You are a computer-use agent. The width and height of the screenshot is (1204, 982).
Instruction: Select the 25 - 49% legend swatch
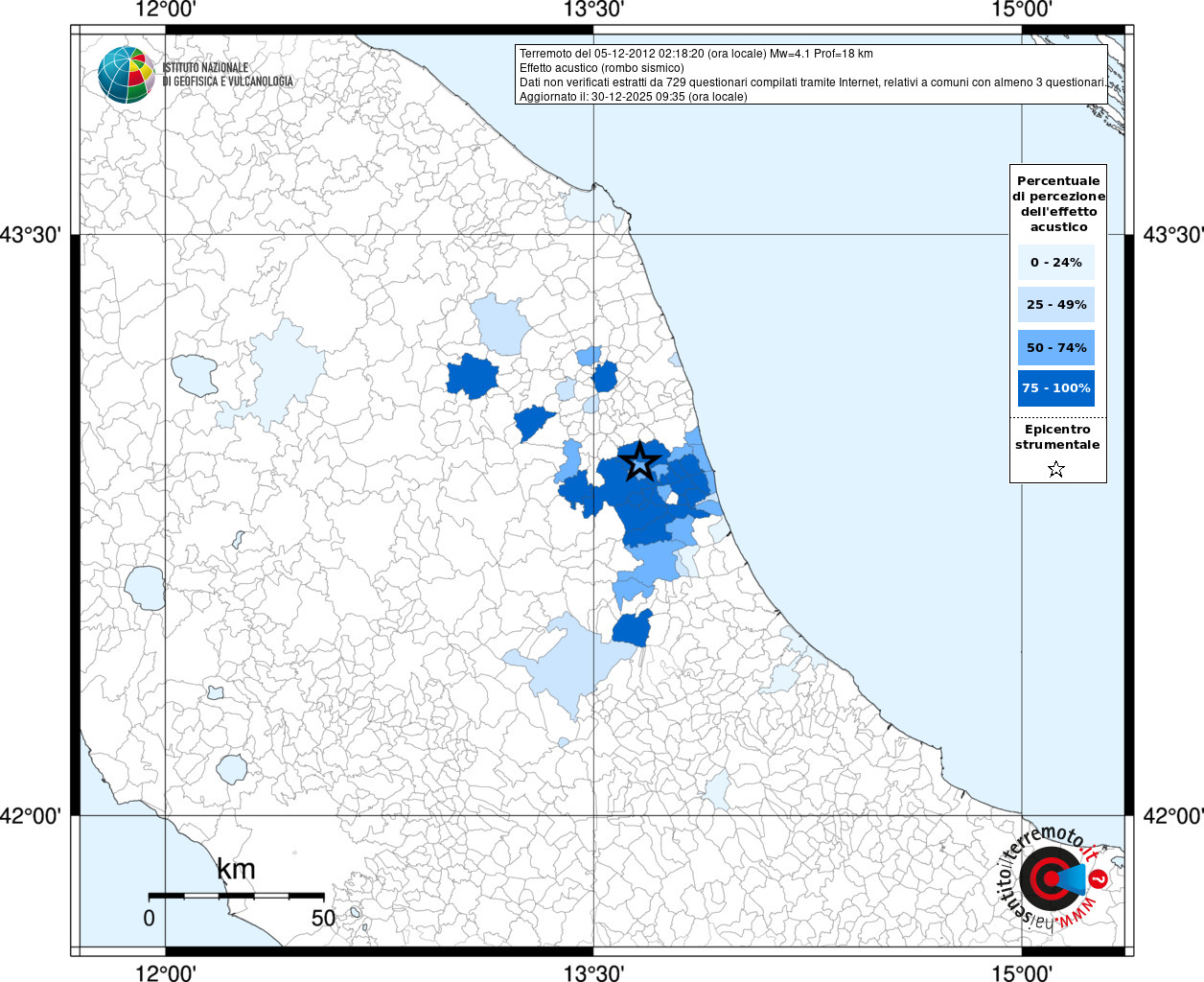(x=1056, y=305)
